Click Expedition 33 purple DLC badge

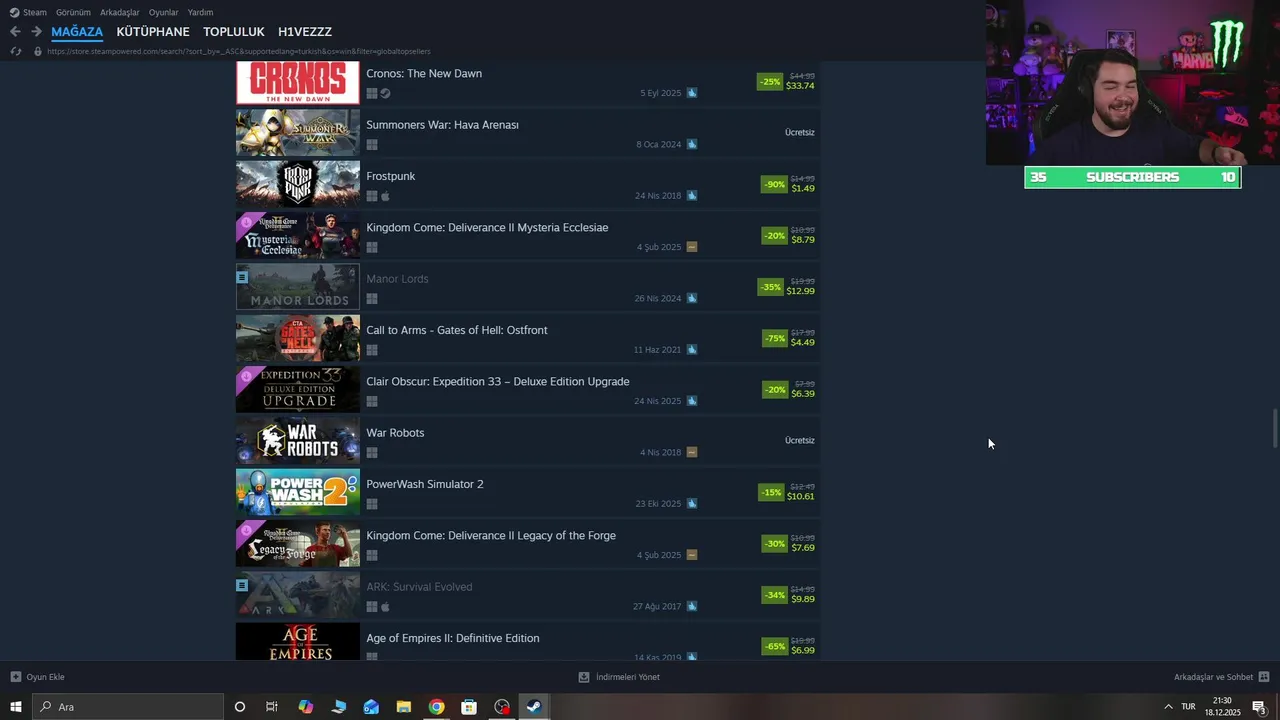pyautogui.click(x=245, y=375)
